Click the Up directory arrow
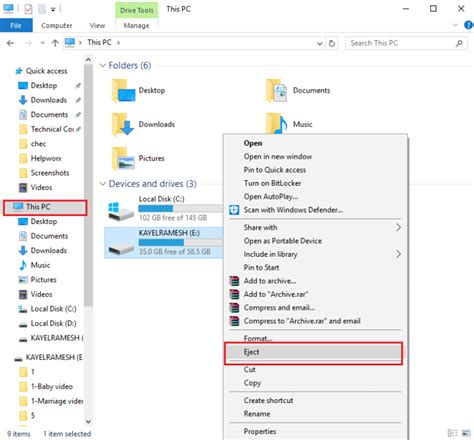 [x=55, y=43]
